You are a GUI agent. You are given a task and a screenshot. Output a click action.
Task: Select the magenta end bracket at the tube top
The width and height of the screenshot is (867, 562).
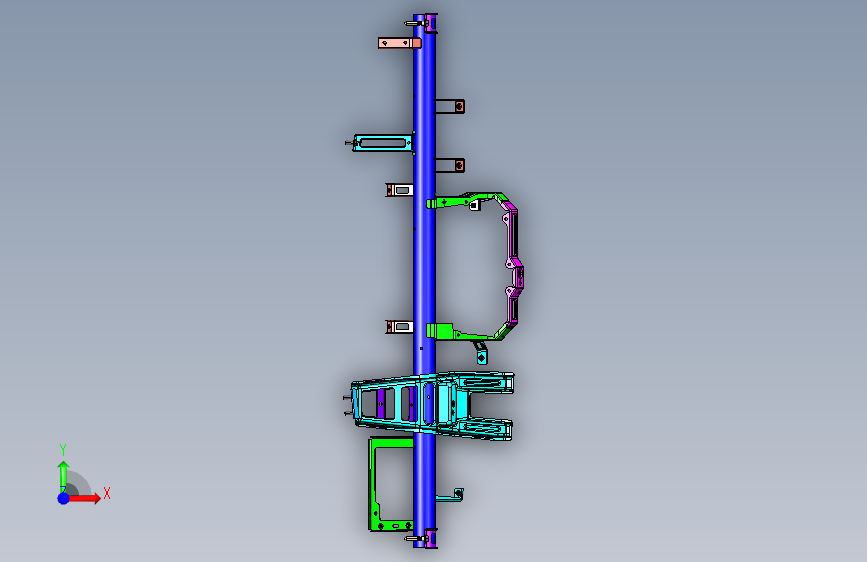(x=431, y=24)
